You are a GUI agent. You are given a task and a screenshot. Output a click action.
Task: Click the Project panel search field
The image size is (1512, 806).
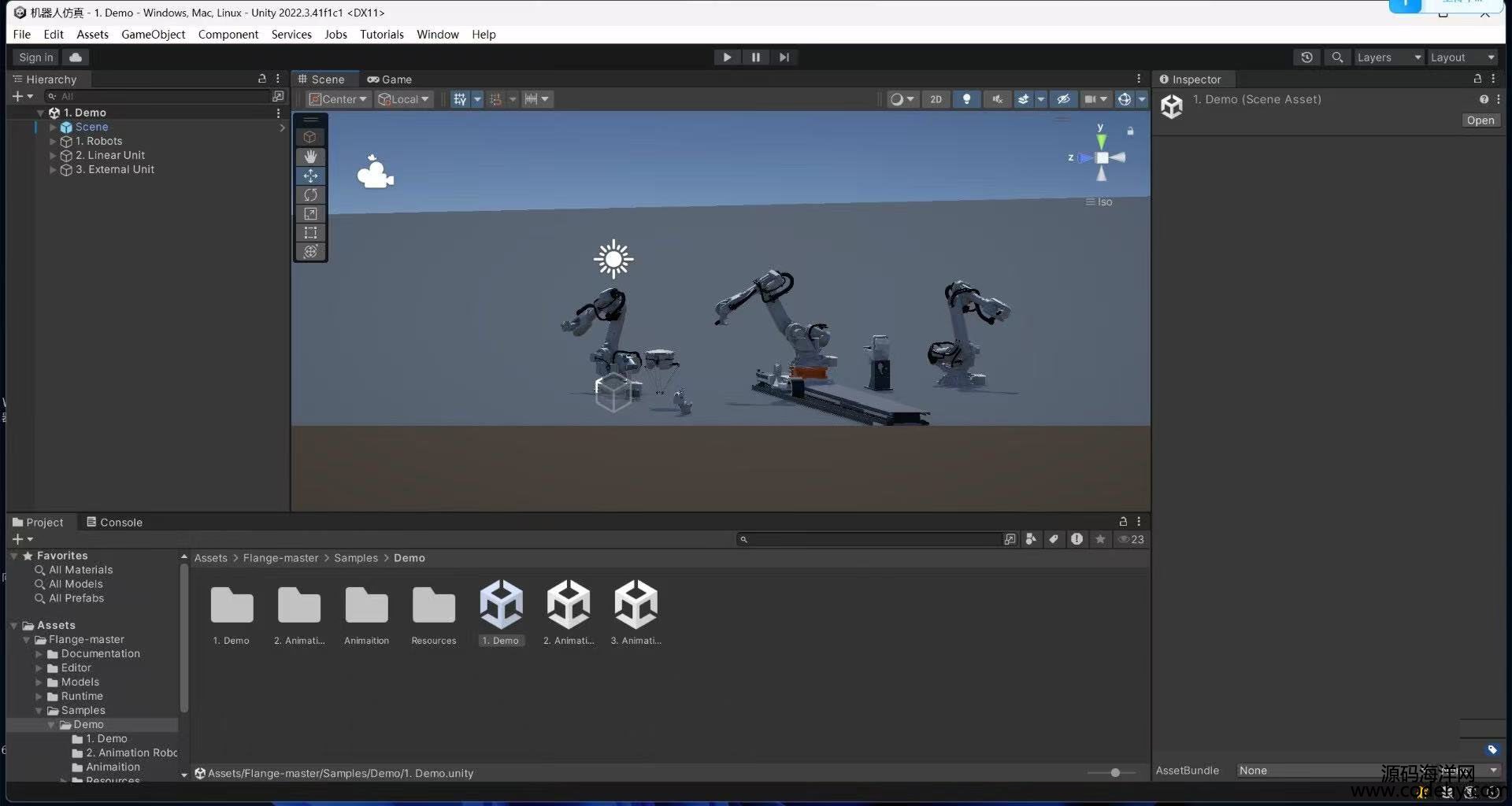(x=869, y=539)
